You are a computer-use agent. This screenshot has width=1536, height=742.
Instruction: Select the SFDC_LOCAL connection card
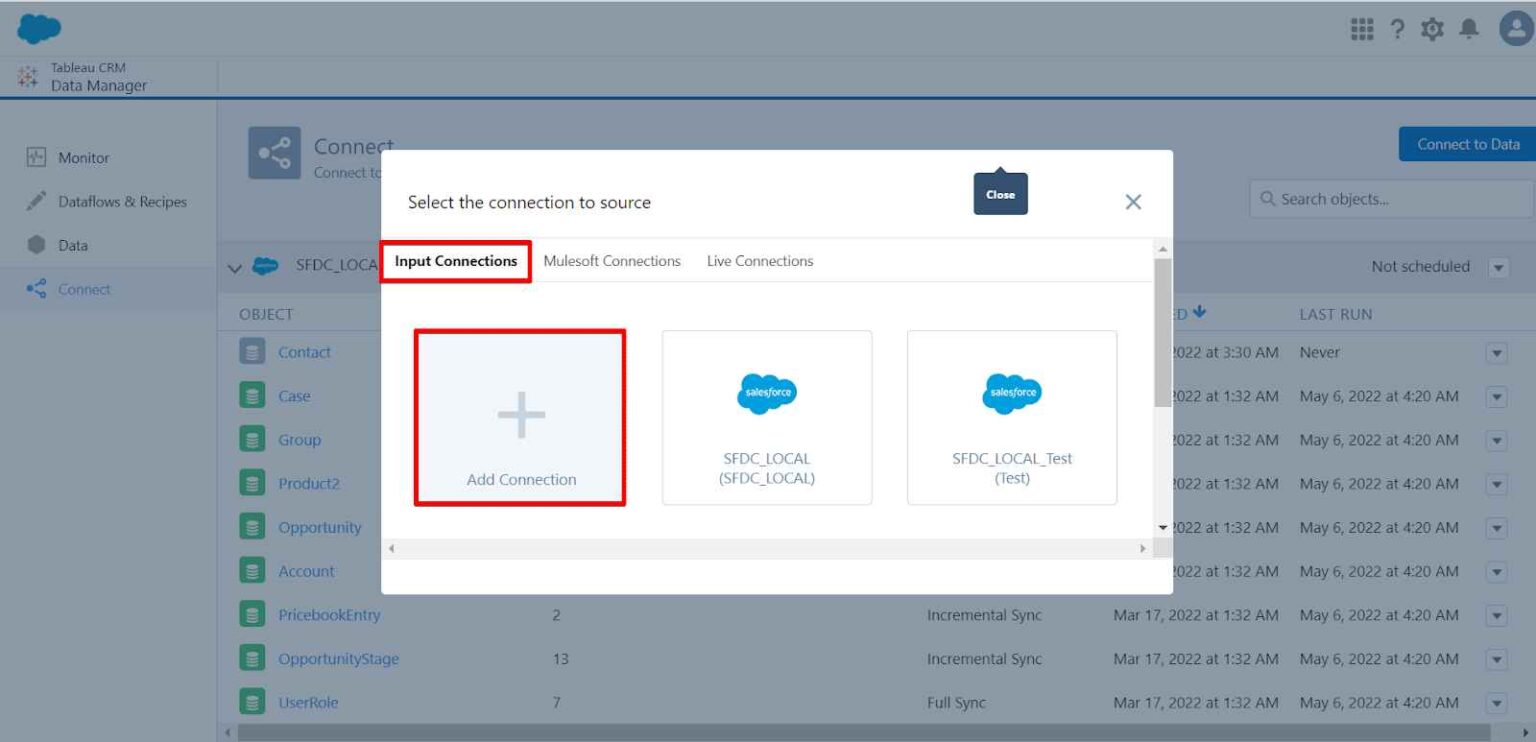[767, 417]
